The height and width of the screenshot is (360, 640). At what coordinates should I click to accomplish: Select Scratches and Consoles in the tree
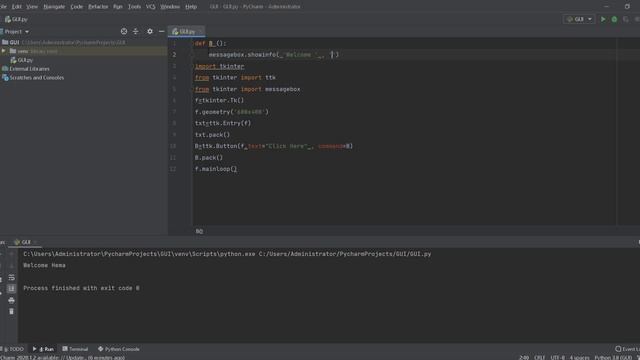[x=37, y=78]
